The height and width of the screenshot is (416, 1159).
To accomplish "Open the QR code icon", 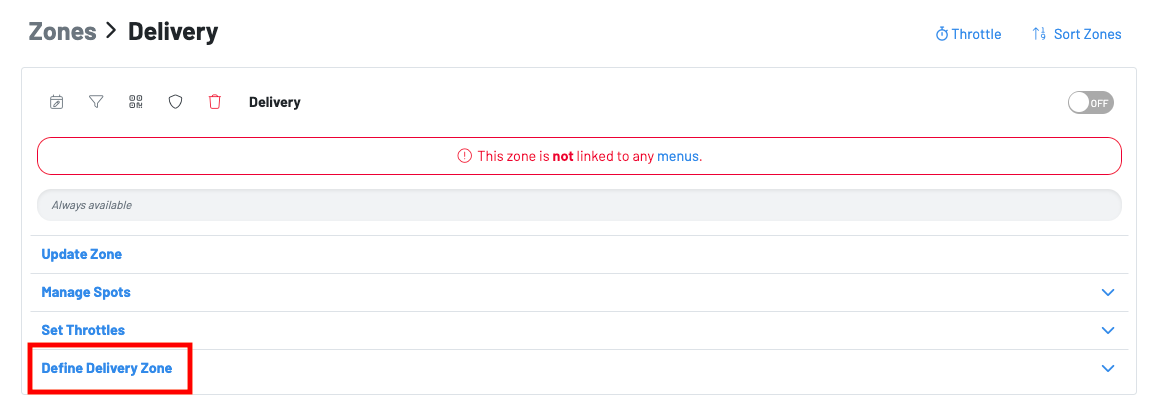I will point(136,102).
